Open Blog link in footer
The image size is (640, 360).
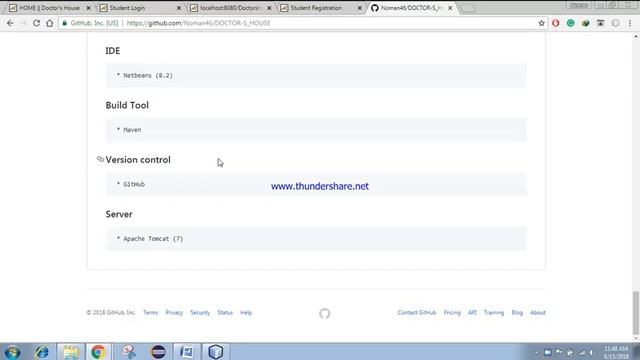[x=517, y=313]
